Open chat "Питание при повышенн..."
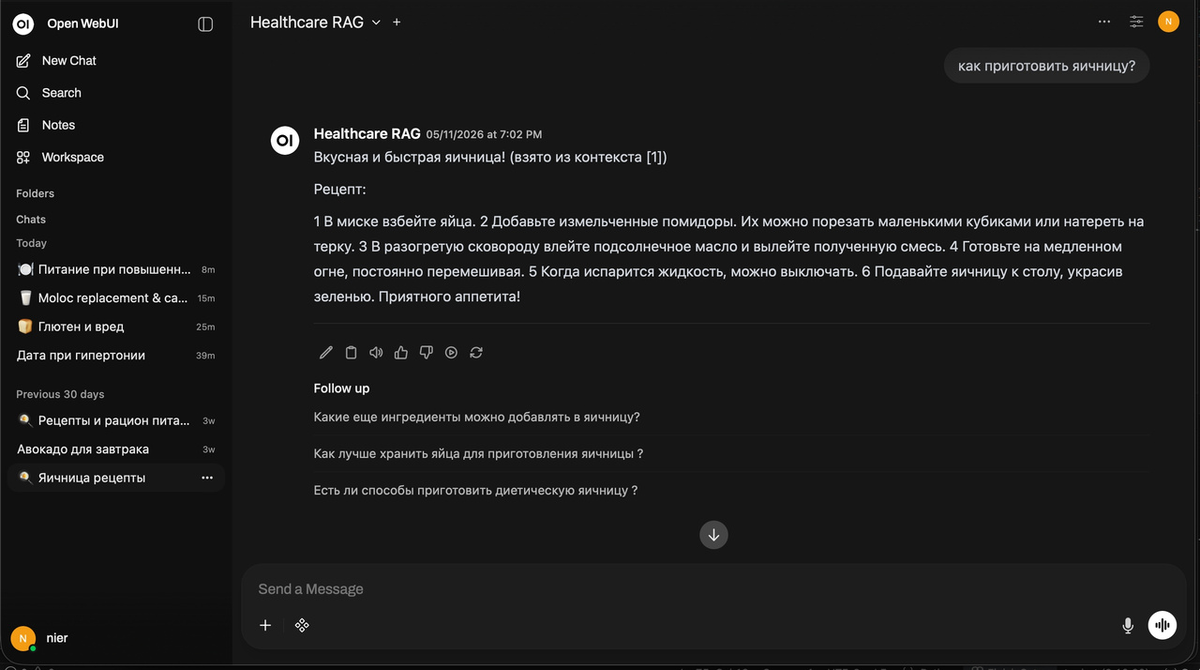Image resolution: width=1200 pixels, height=670 pixels. [x=116, y=270]
